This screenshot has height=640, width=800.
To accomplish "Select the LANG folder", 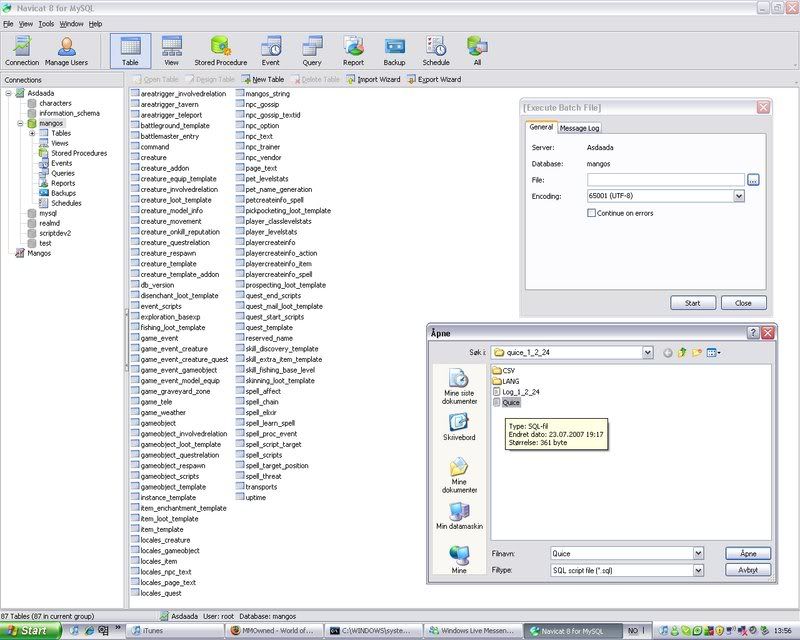I will (x=506, y=381).
